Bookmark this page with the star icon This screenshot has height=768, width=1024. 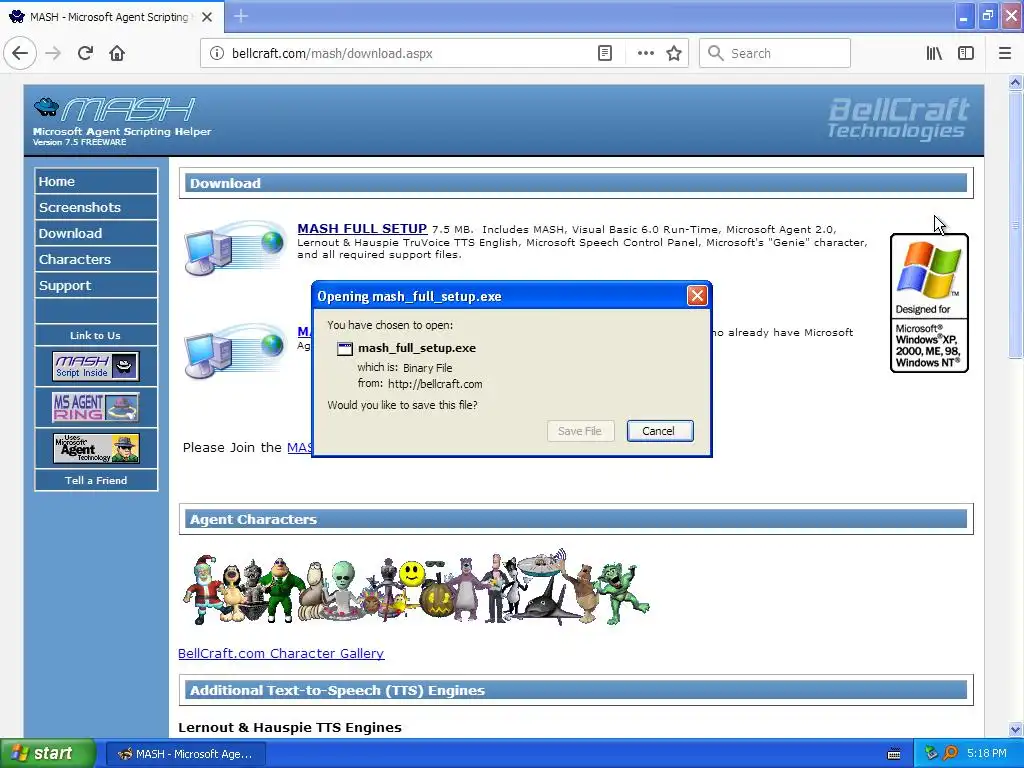[674, 54]
